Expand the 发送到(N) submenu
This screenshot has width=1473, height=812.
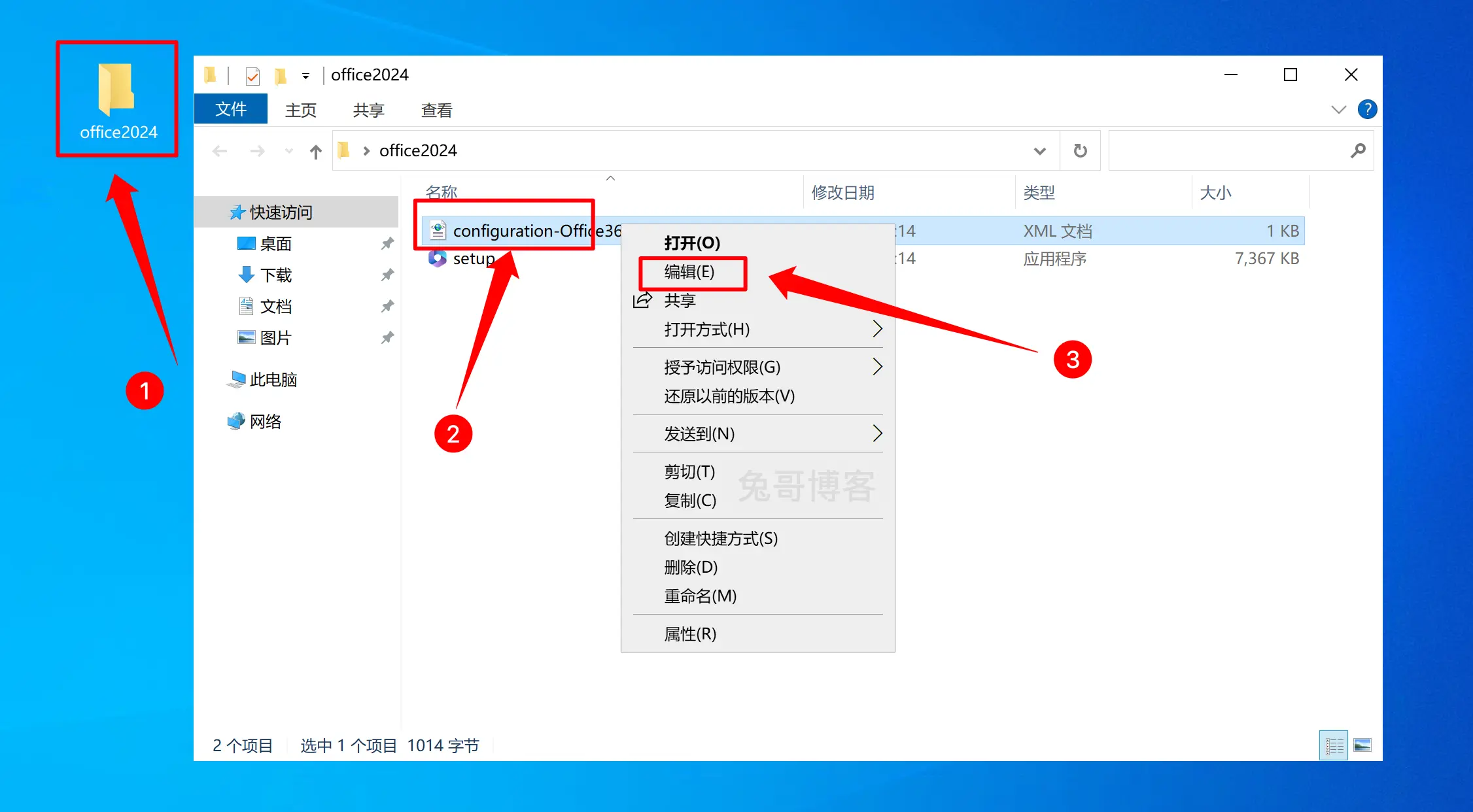click(x=757, y=433)
